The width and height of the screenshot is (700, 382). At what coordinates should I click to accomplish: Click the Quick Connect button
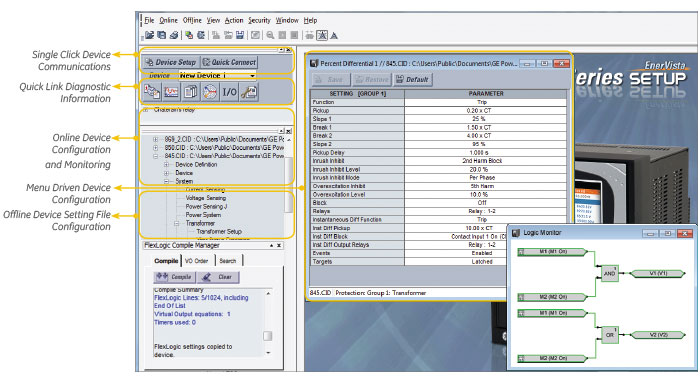(x=229, y=62)
